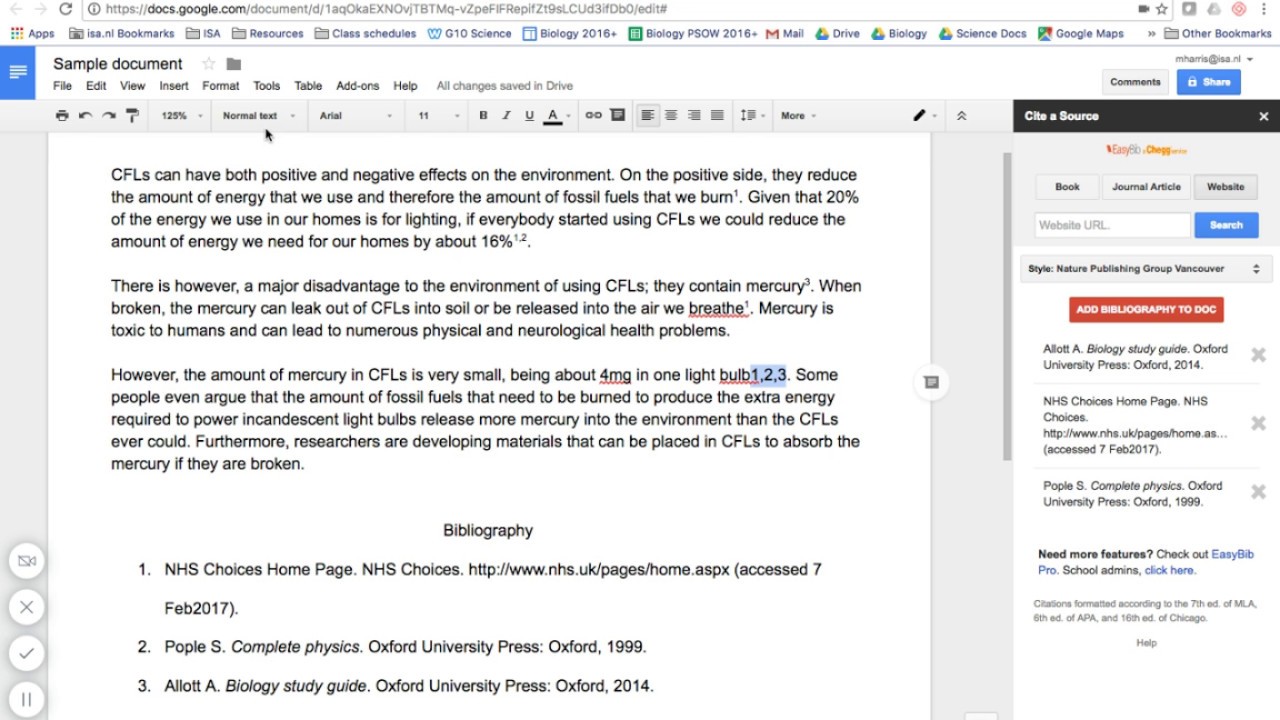The height and width of the screenshot is (720, 1280).
Task: Select the Journal Article source tab
Action: pyautogui.click(x=1146, y=187)
